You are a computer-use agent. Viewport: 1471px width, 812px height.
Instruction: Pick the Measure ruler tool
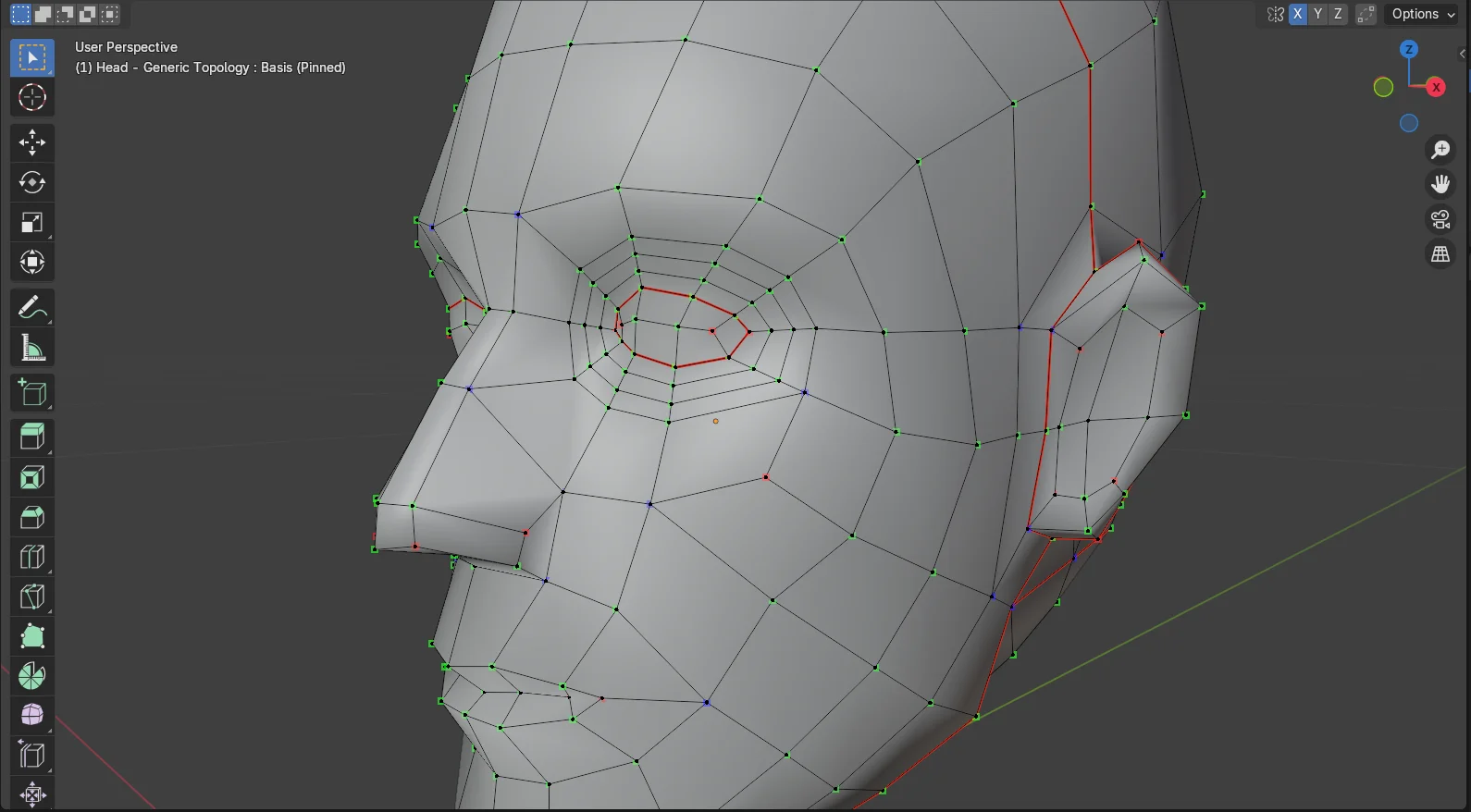(32, 349)
